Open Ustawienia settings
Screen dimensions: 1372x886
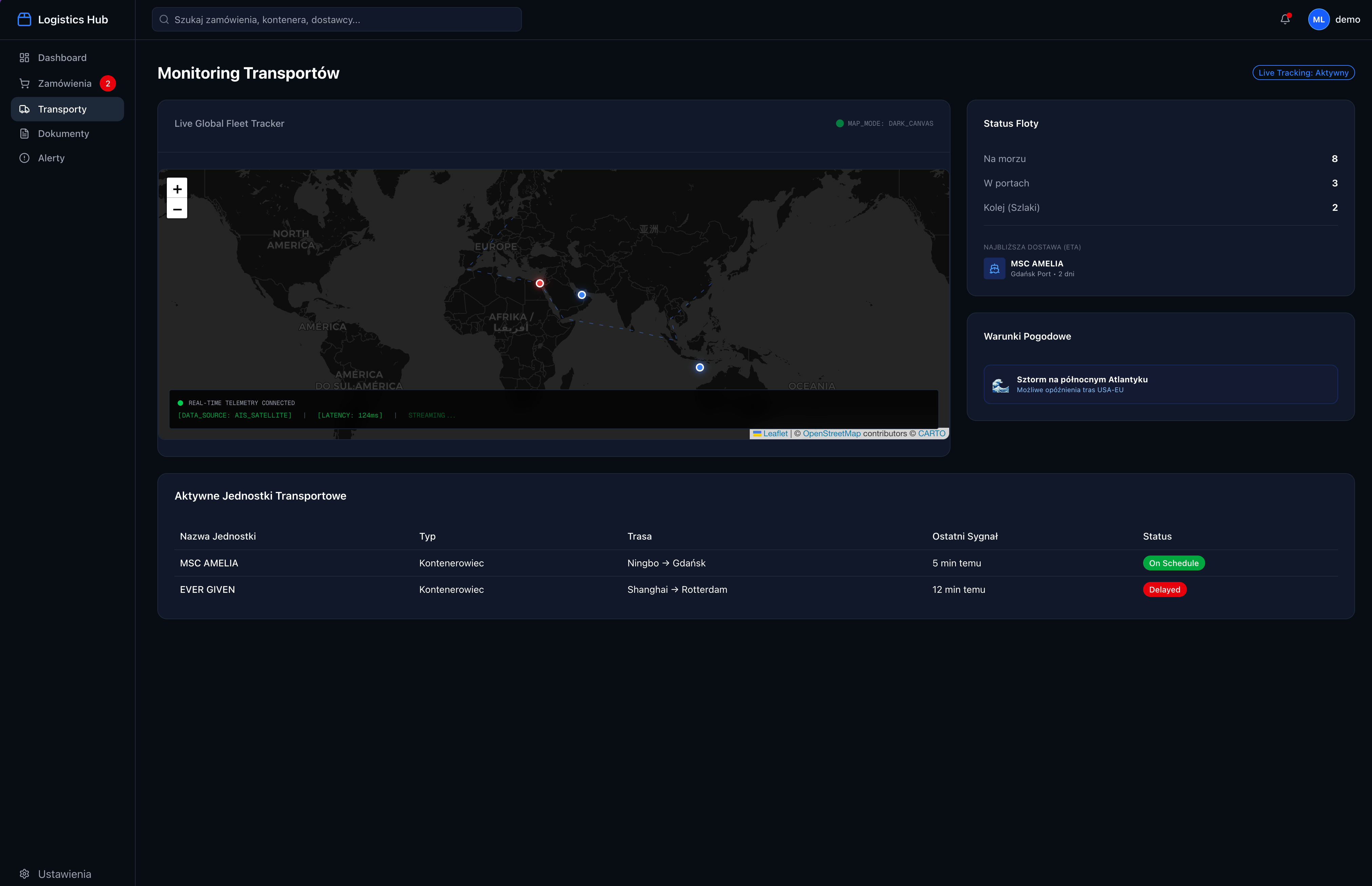tap(67, 874)
